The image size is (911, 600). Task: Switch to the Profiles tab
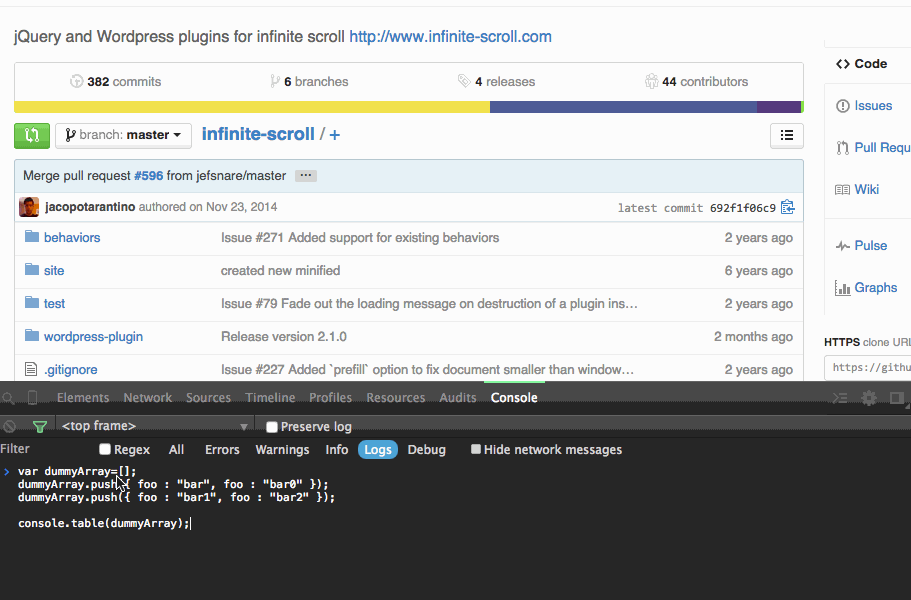pyautogui.click(x=331, y=398)
